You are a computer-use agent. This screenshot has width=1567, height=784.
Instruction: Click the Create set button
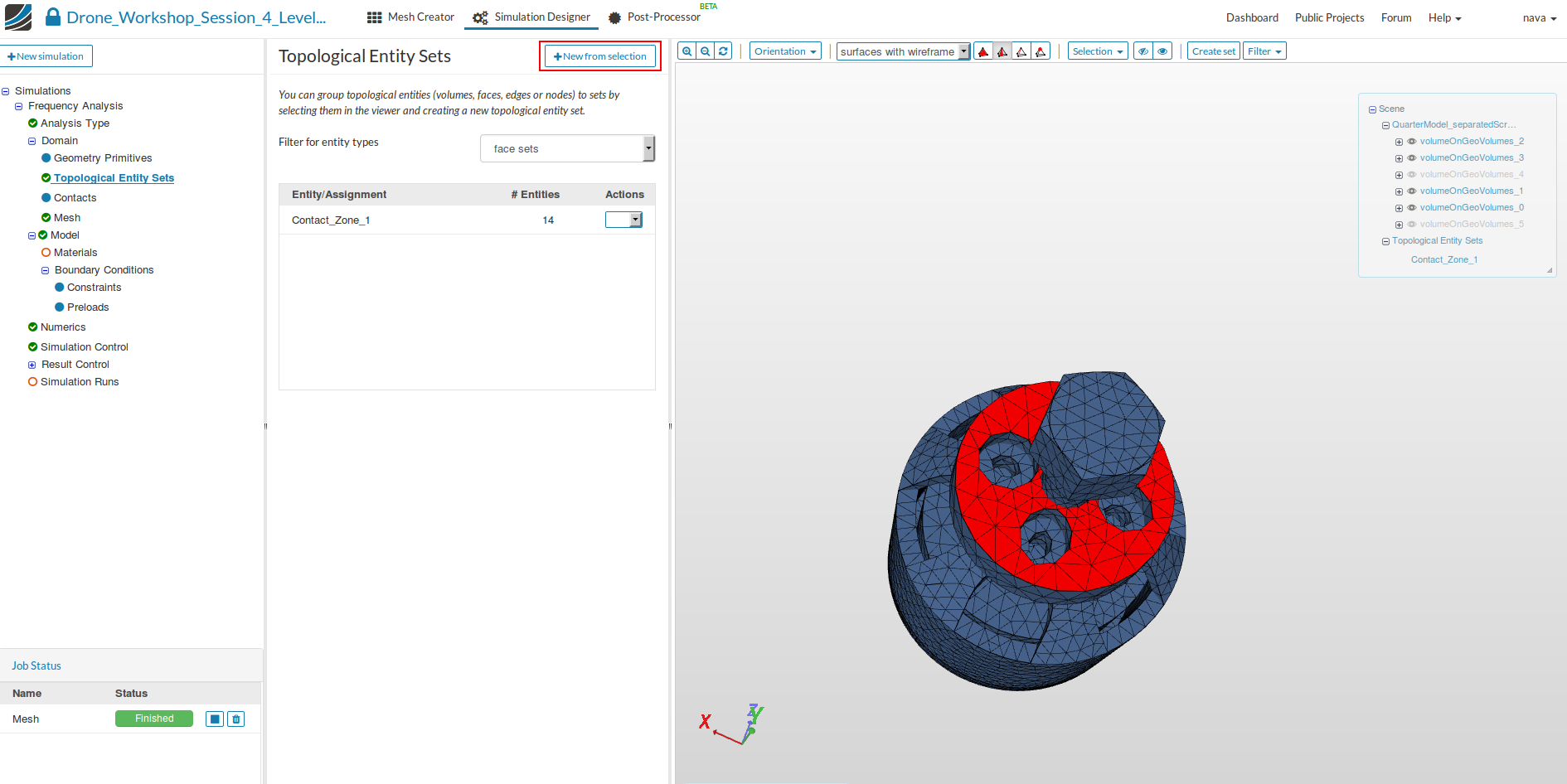(1213, 51)
